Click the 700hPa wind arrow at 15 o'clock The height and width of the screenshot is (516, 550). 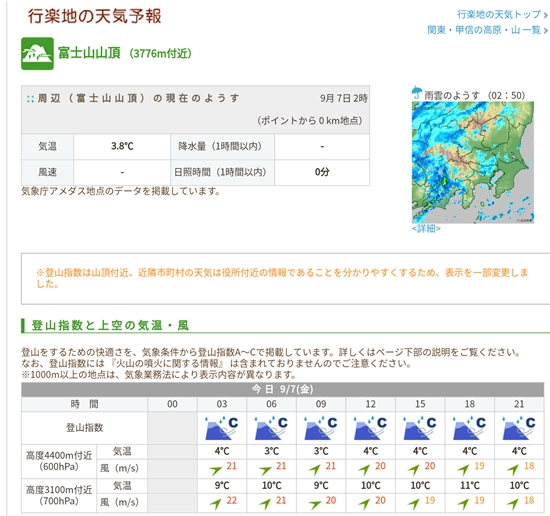[x=414, y=504]
